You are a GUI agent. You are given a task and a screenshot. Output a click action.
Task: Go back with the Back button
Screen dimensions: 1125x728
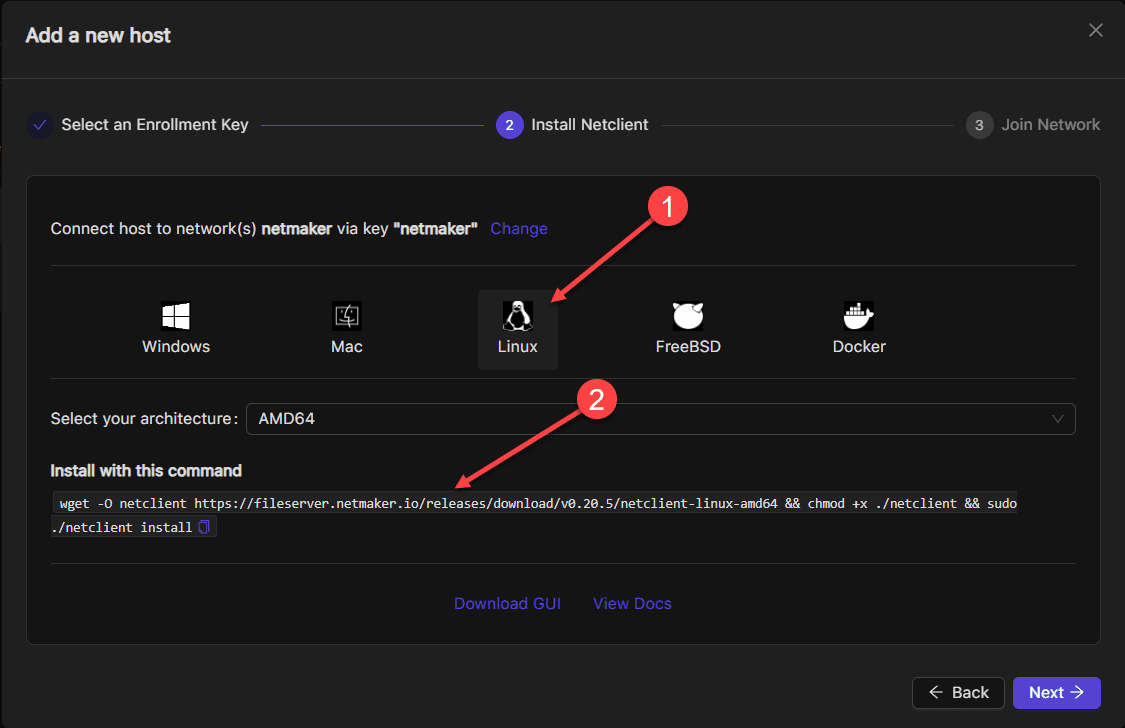958,693
